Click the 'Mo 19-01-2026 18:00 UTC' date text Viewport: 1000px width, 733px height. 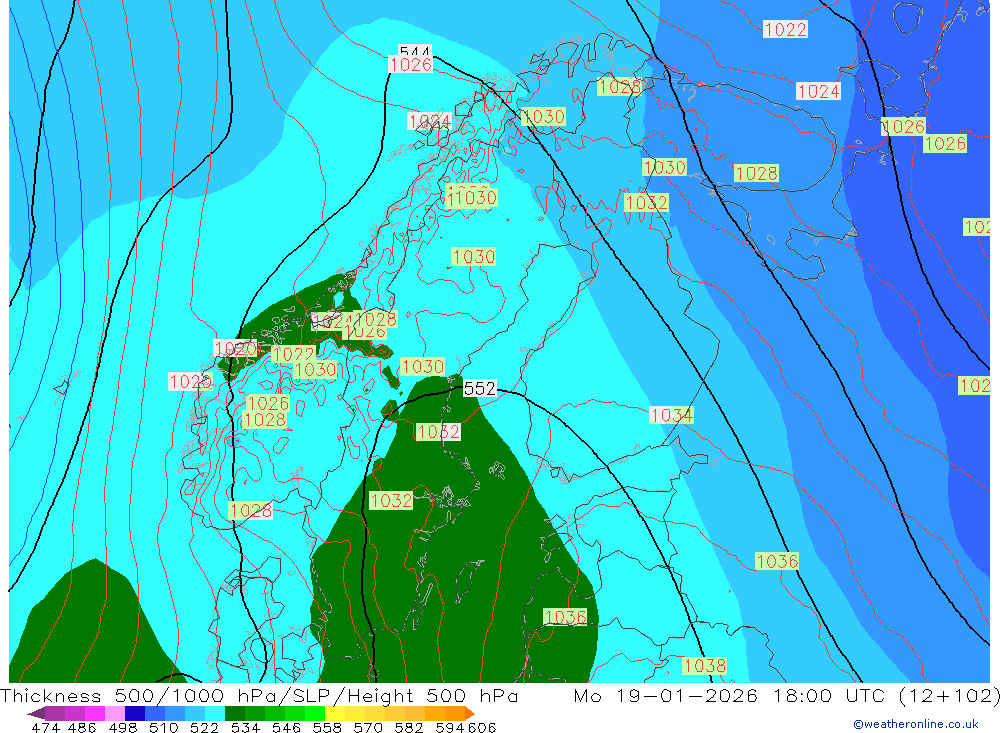coord(732,695)
